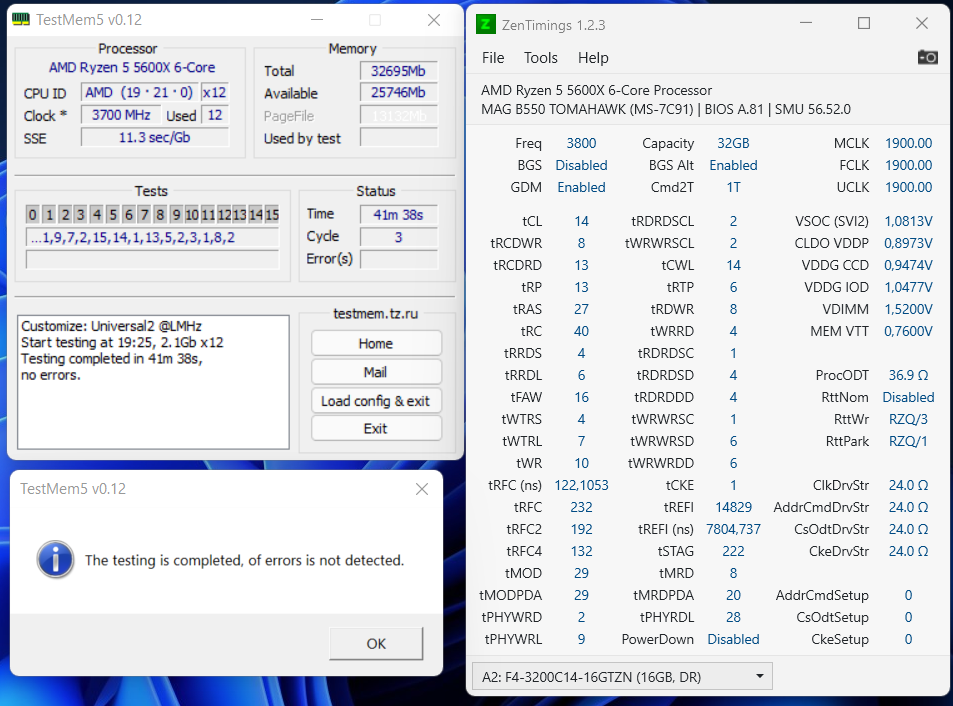Click the tRC value 40
953x706 pixels.
(581, 331)
